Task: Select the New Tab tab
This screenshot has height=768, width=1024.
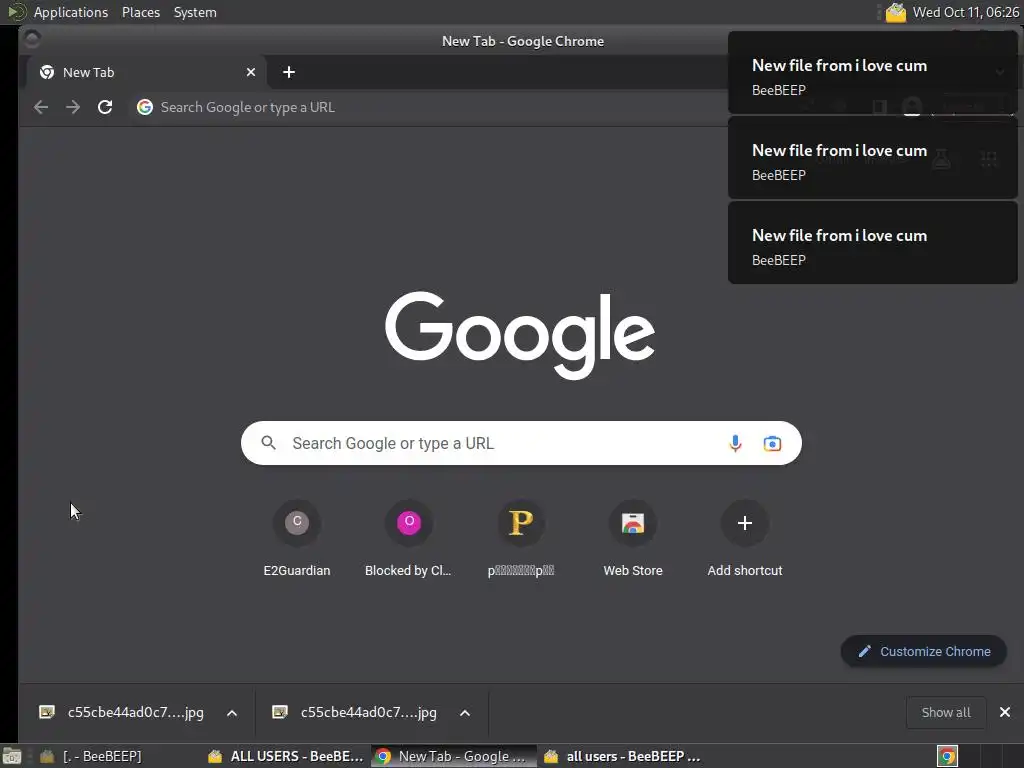Action: [x=145, y=72]
